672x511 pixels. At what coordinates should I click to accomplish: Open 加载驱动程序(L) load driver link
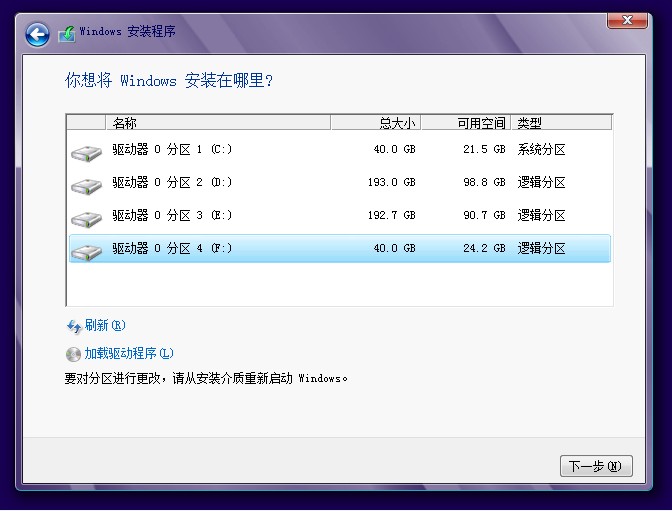click(129, 353)
